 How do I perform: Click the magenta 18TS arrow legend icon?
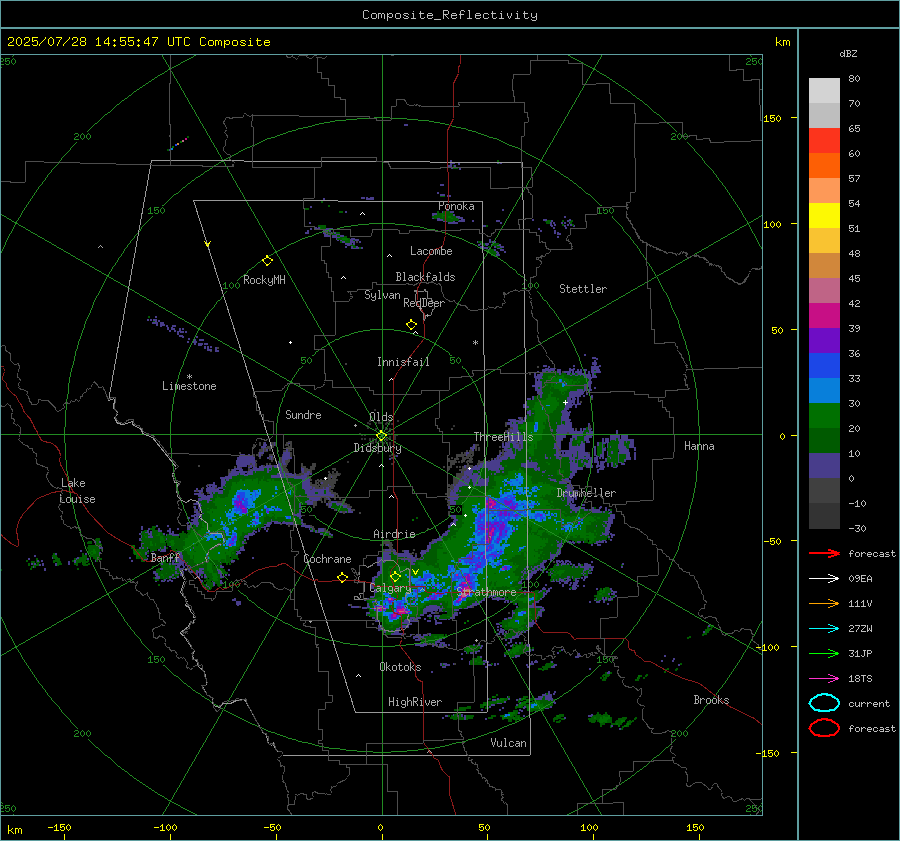(x=824, y=679)
